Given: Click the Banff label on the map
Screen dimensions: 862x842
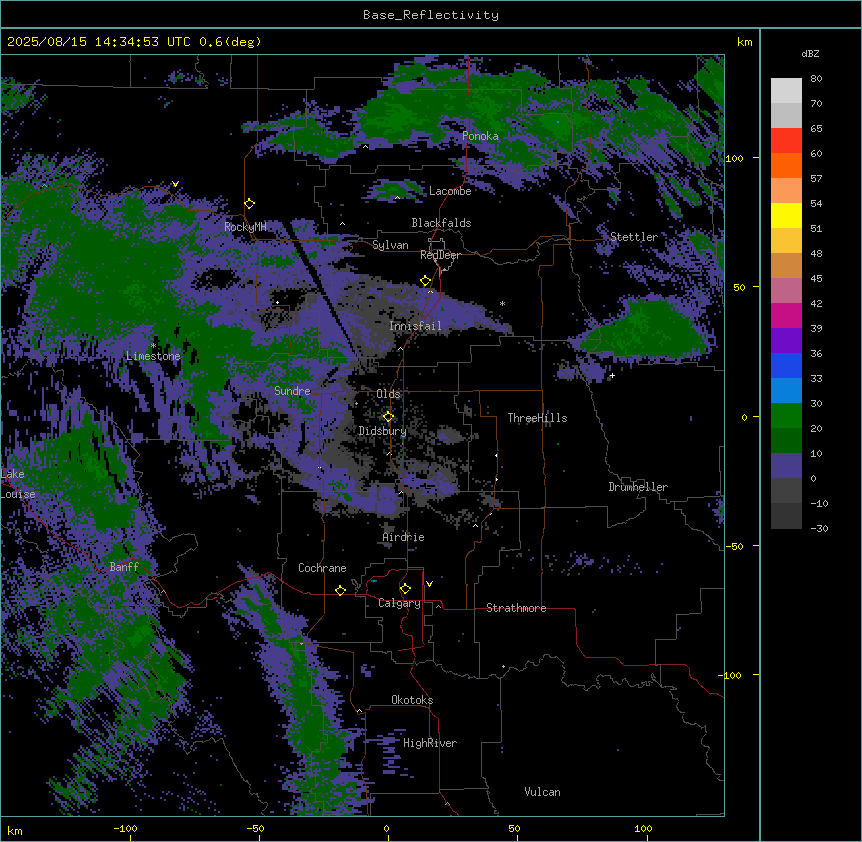Looking at the screenshot, I should pyautogui.click(x=124, y=567).
